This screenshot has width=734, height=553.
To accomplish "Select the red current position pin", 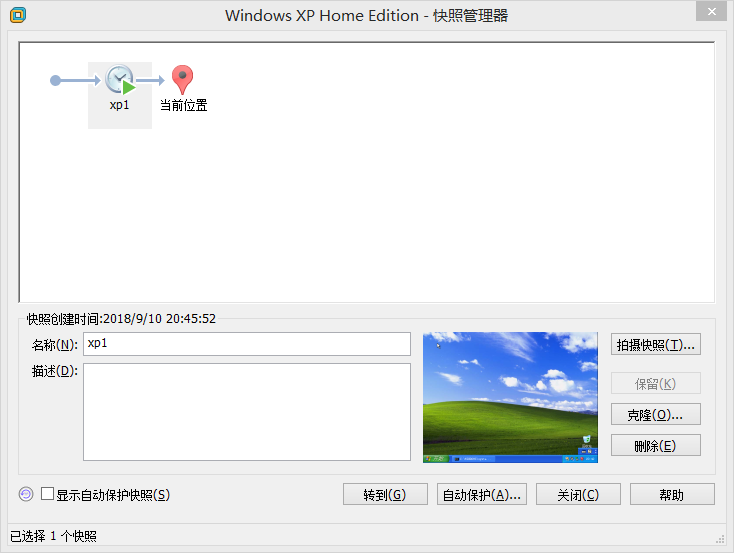I will (183, 80).
